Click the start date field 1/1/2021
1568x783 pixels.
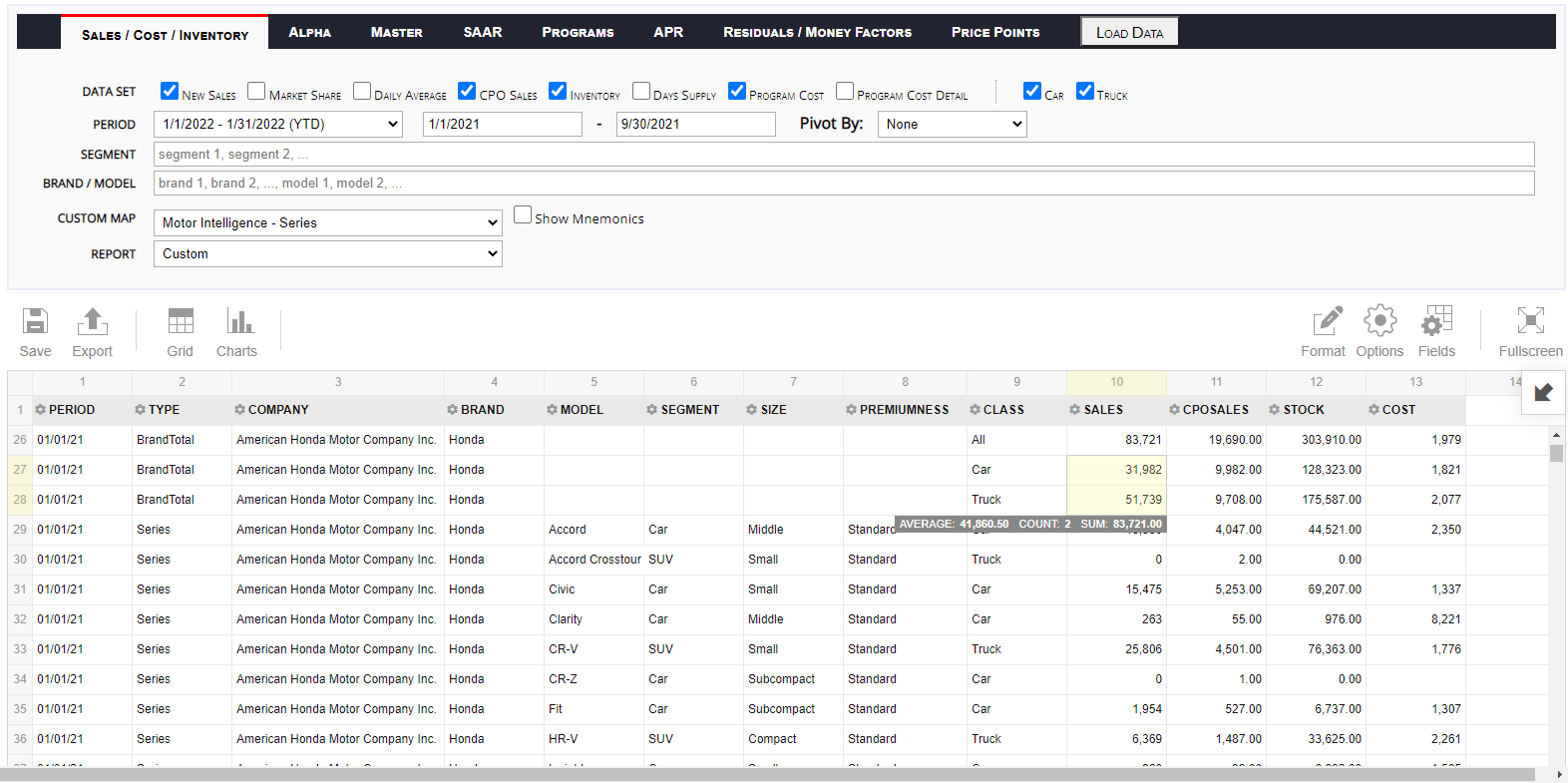coord(503,124)
